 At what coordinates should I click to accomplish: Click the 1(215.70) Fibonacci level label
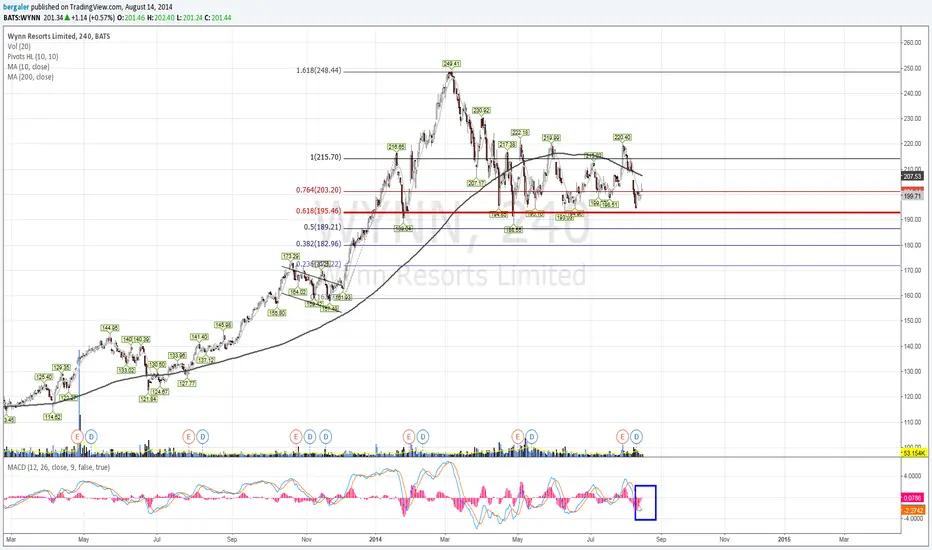tap(326, 158)
